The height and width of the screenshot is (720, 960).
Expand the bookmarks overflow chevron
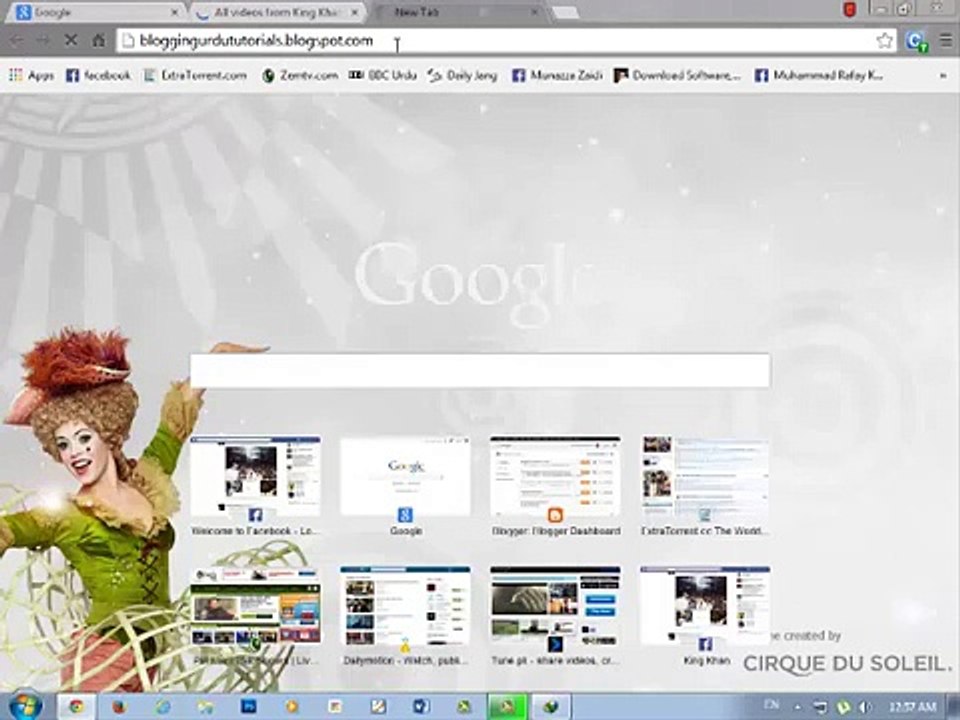point(943,75)
